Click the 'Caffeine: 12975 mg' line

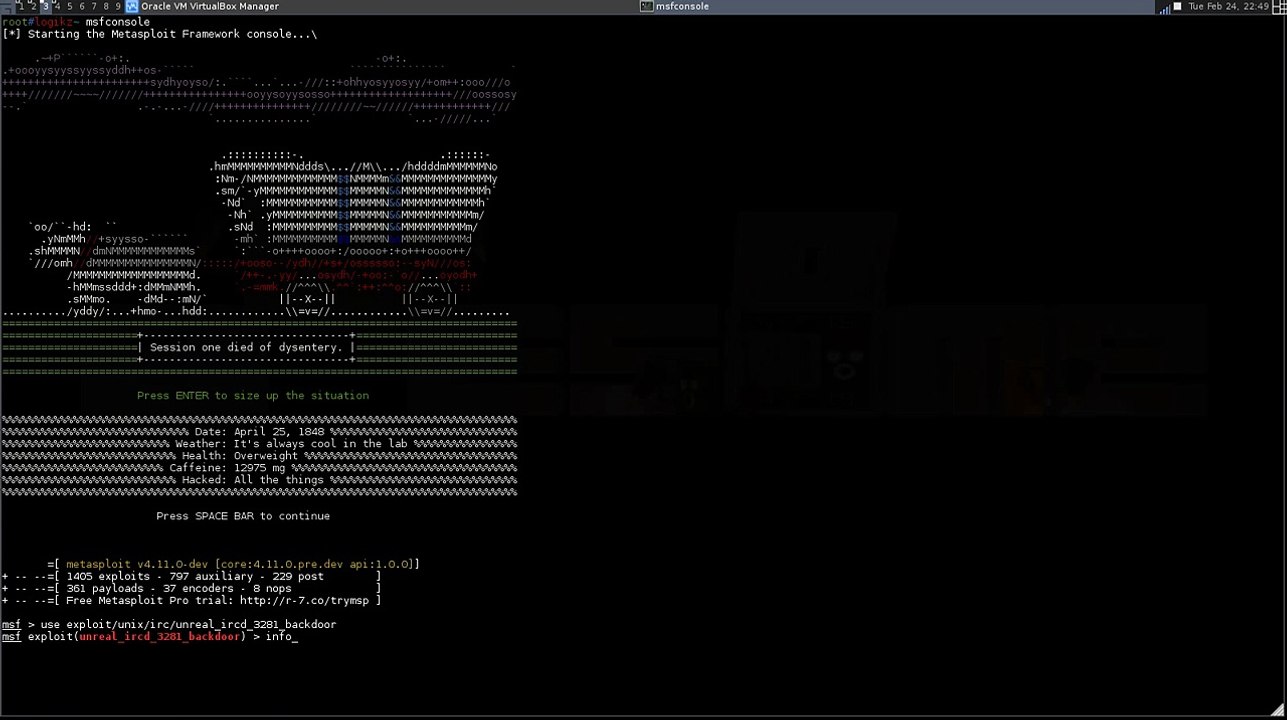click(x=227, y=468)
